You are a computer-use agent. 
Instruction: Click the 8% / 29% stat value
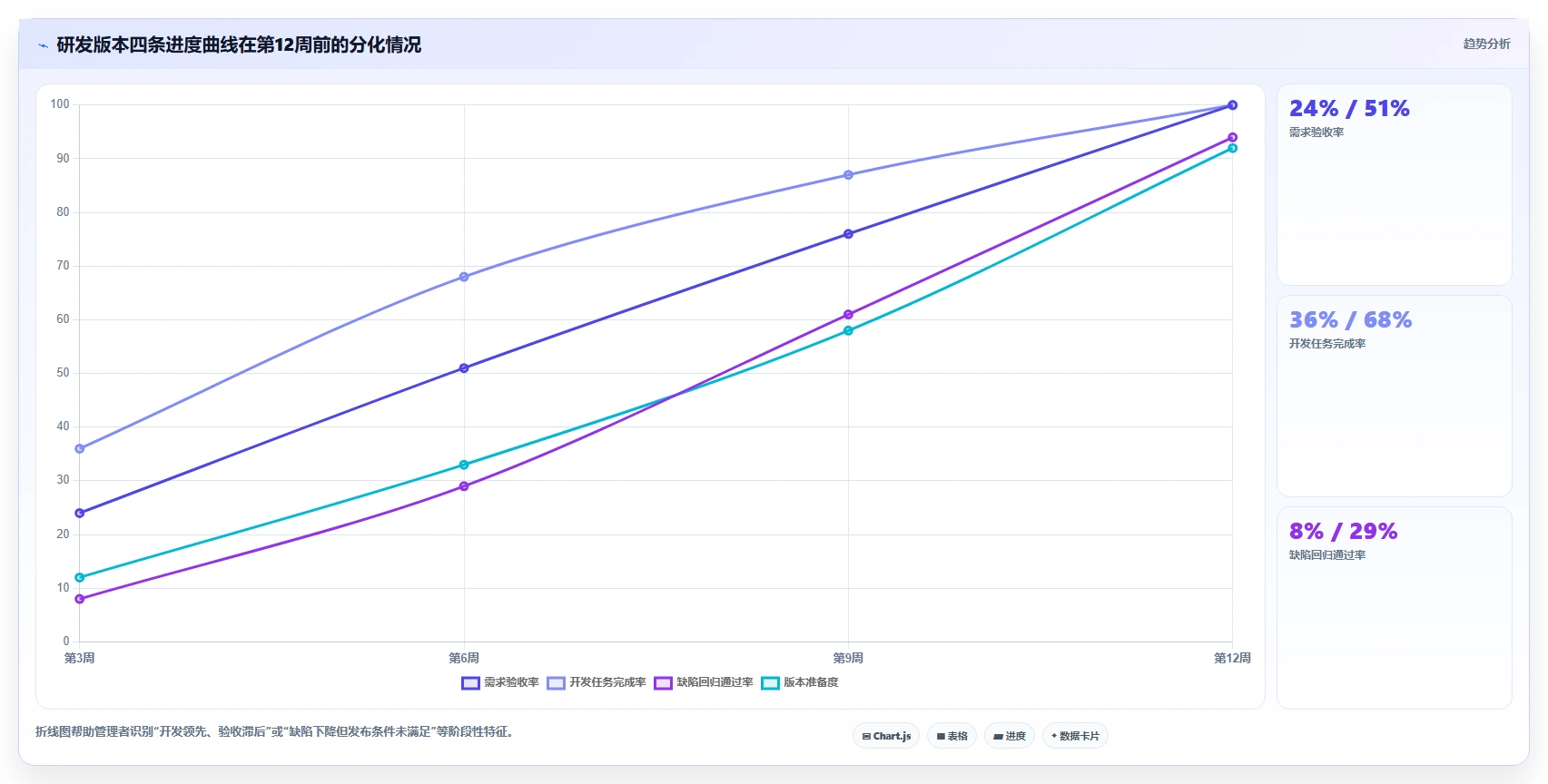click(1343, 532)
